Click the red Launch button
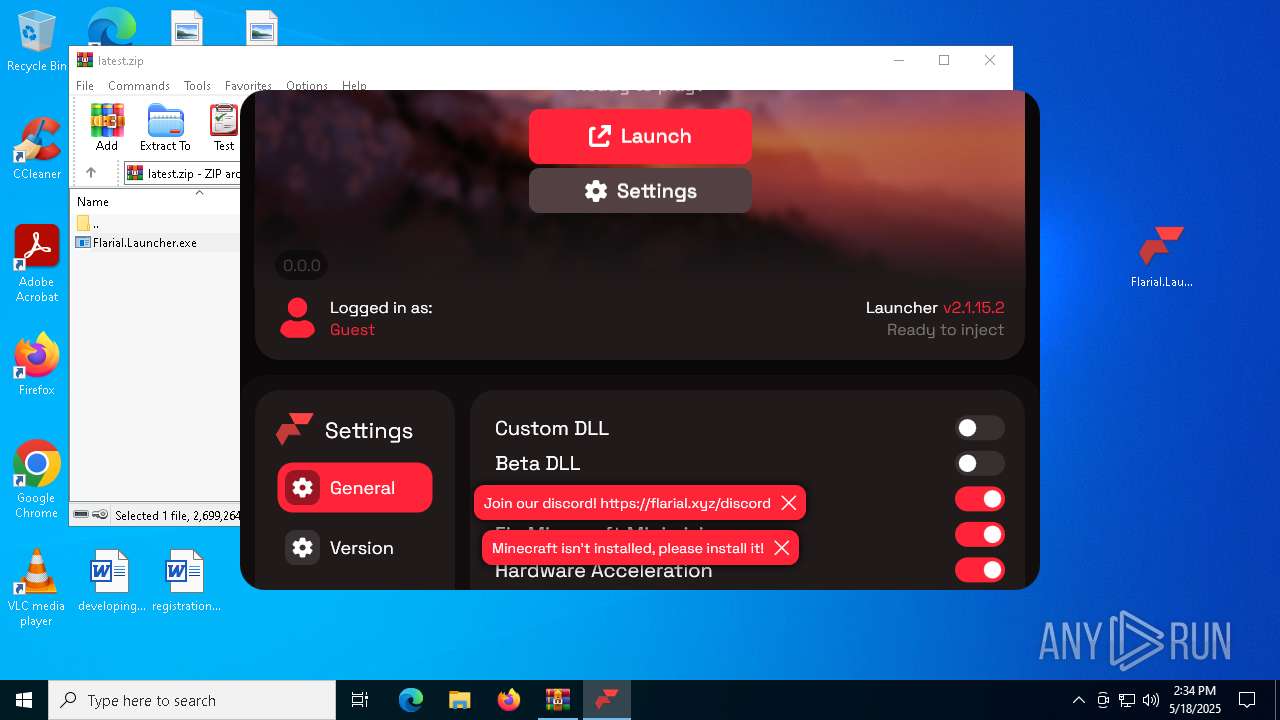The width and height of the screenshot is (1280, 720). [640, 136]
